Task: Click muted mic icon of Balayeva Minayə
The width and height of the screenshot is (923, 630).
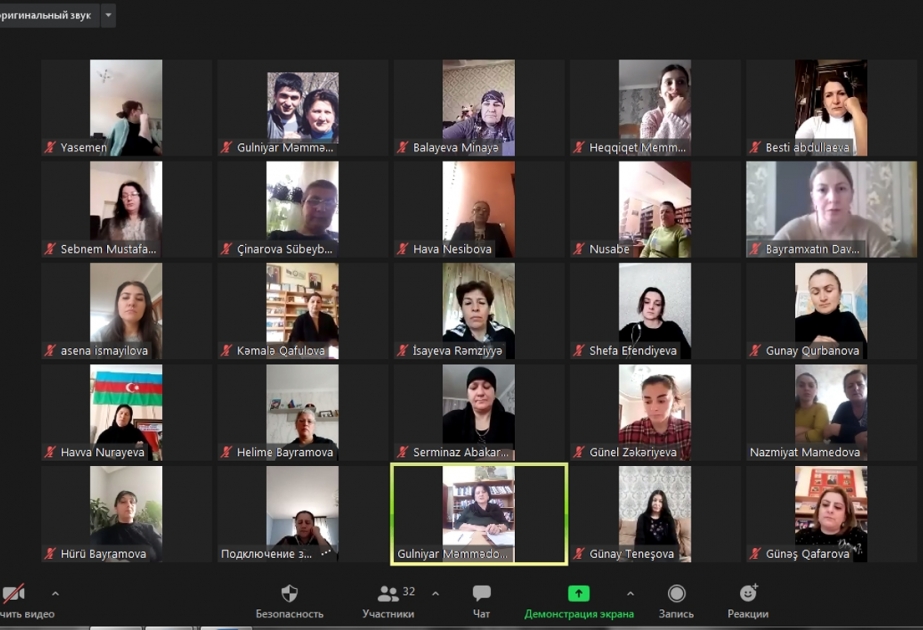Action: tap(403, 147)
